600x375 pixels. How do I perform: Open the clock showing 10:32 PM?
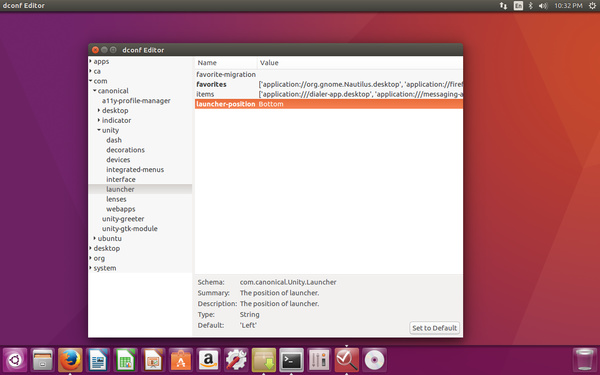[x=568, y=5]
